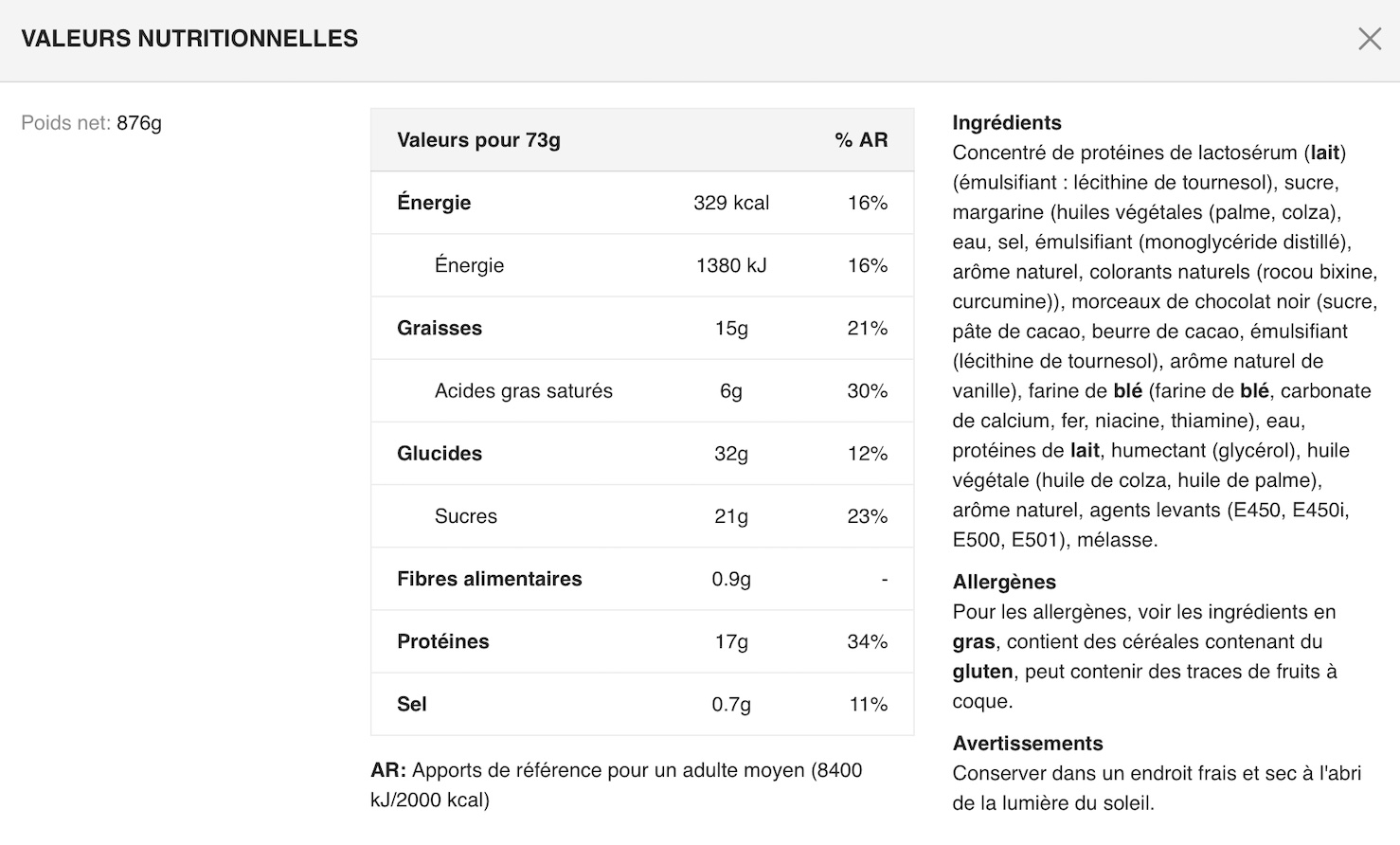Click the Glucides row label
Viewport: 1400px width, 845px height.
click(440, 453)
